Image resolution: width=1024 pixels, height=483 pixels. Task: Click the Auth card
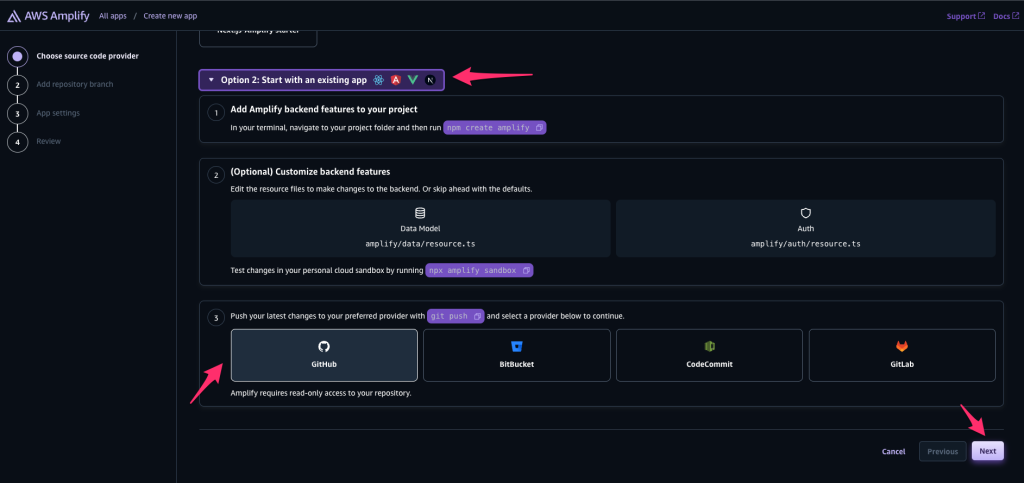click(805, 228)
